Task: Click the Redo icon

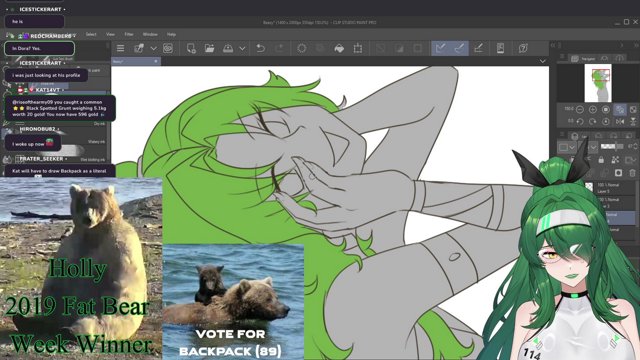Action: [x=279, y=49]
